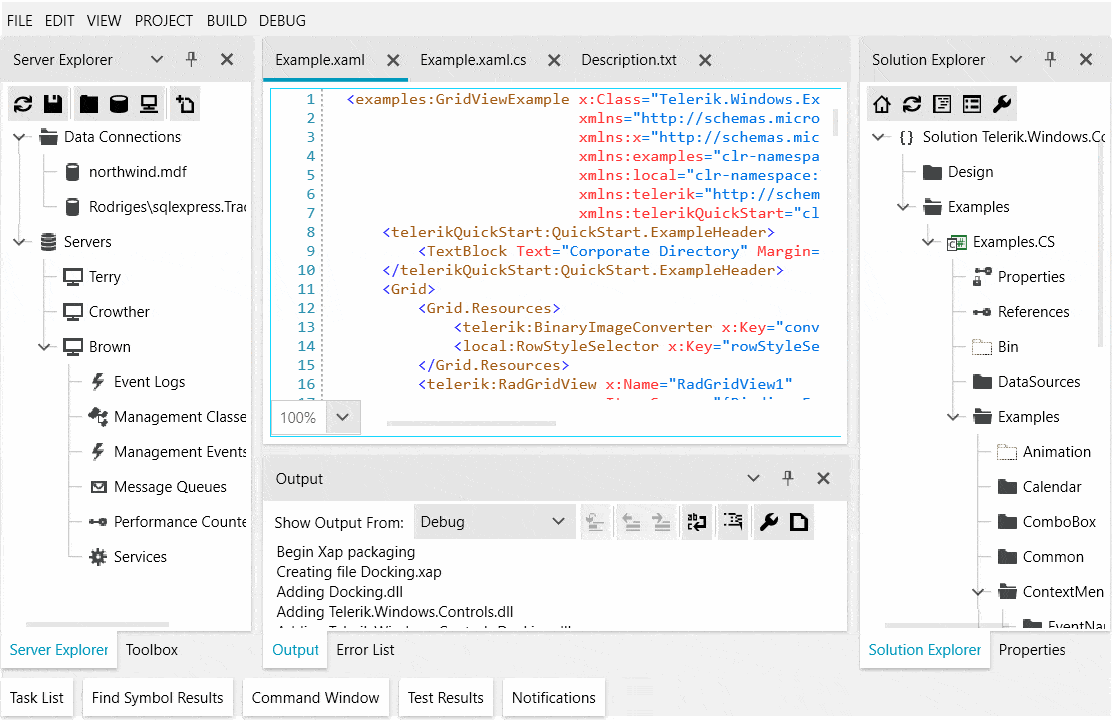Open the DEBUG menu

282,21
